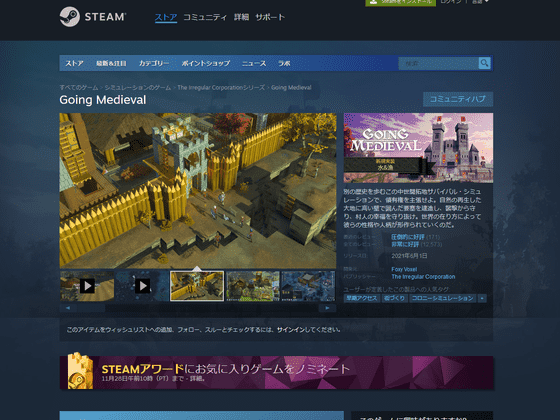The image size is (560, 420).
Task: Click the ログイン link at top
Action: tap(451, 2)
